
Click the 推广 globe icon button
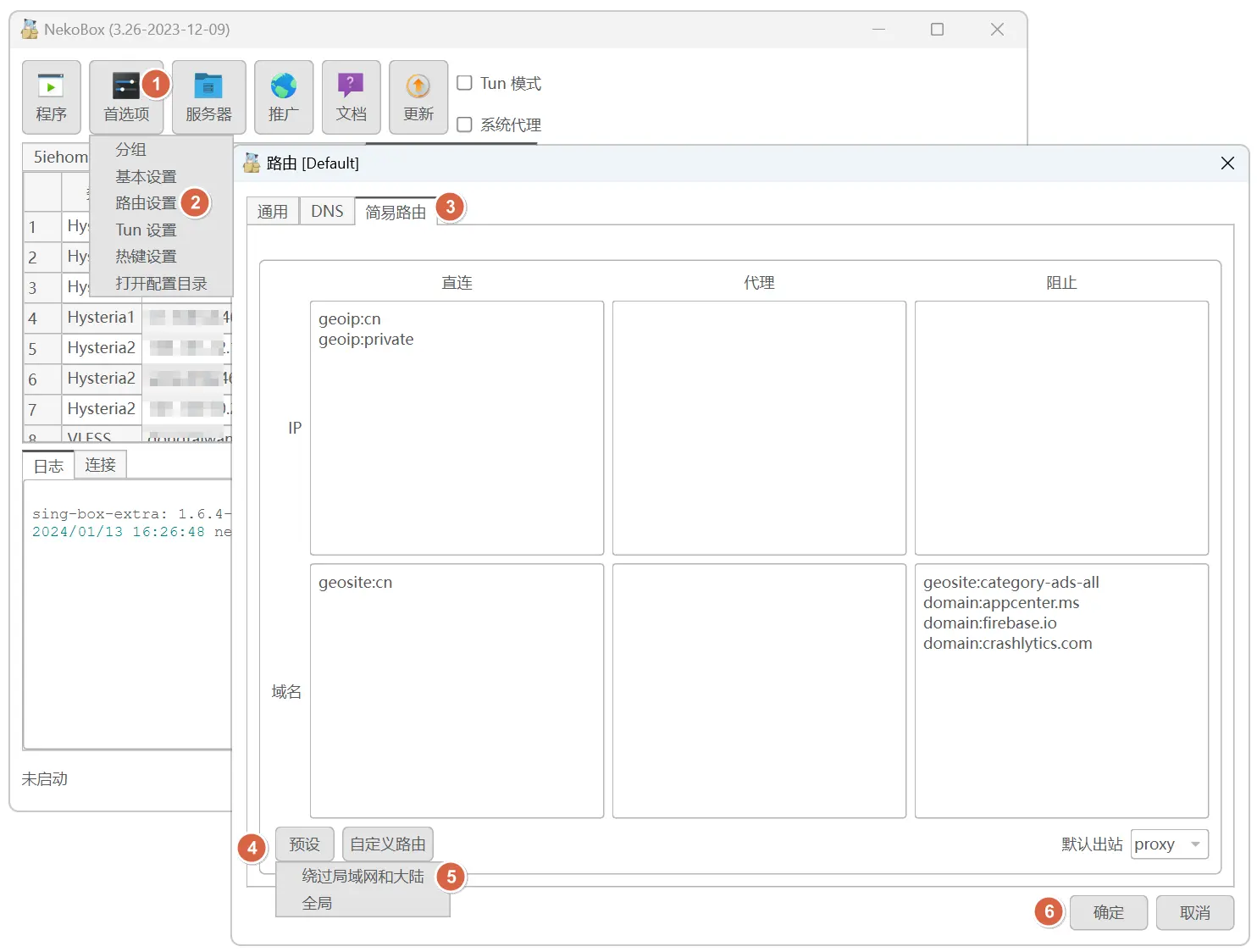[x=284, y=97]
